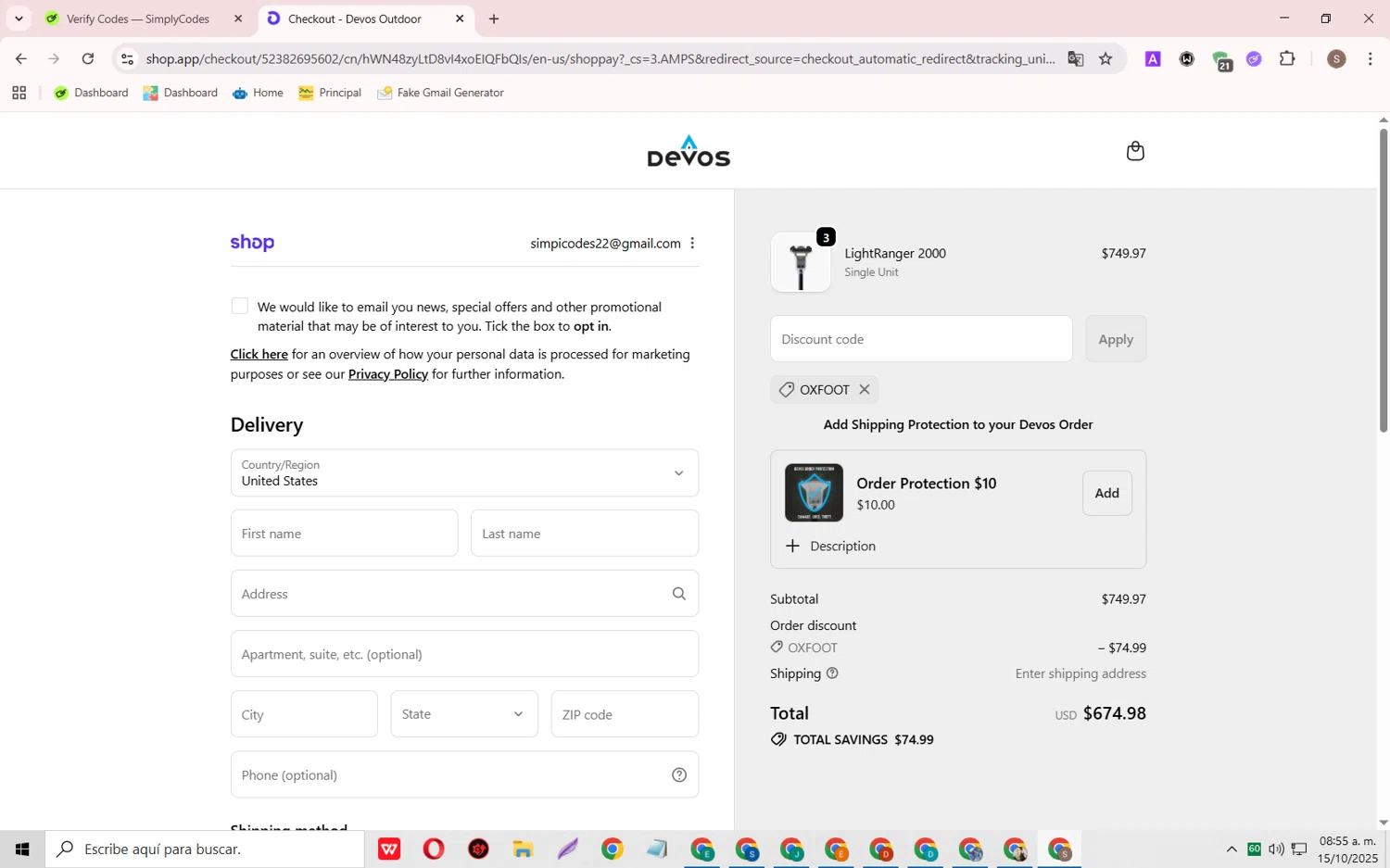Open the bookmarks bar apps grid icon
The width and height of the screenshot is (1390, 868).
coord(19,93)
